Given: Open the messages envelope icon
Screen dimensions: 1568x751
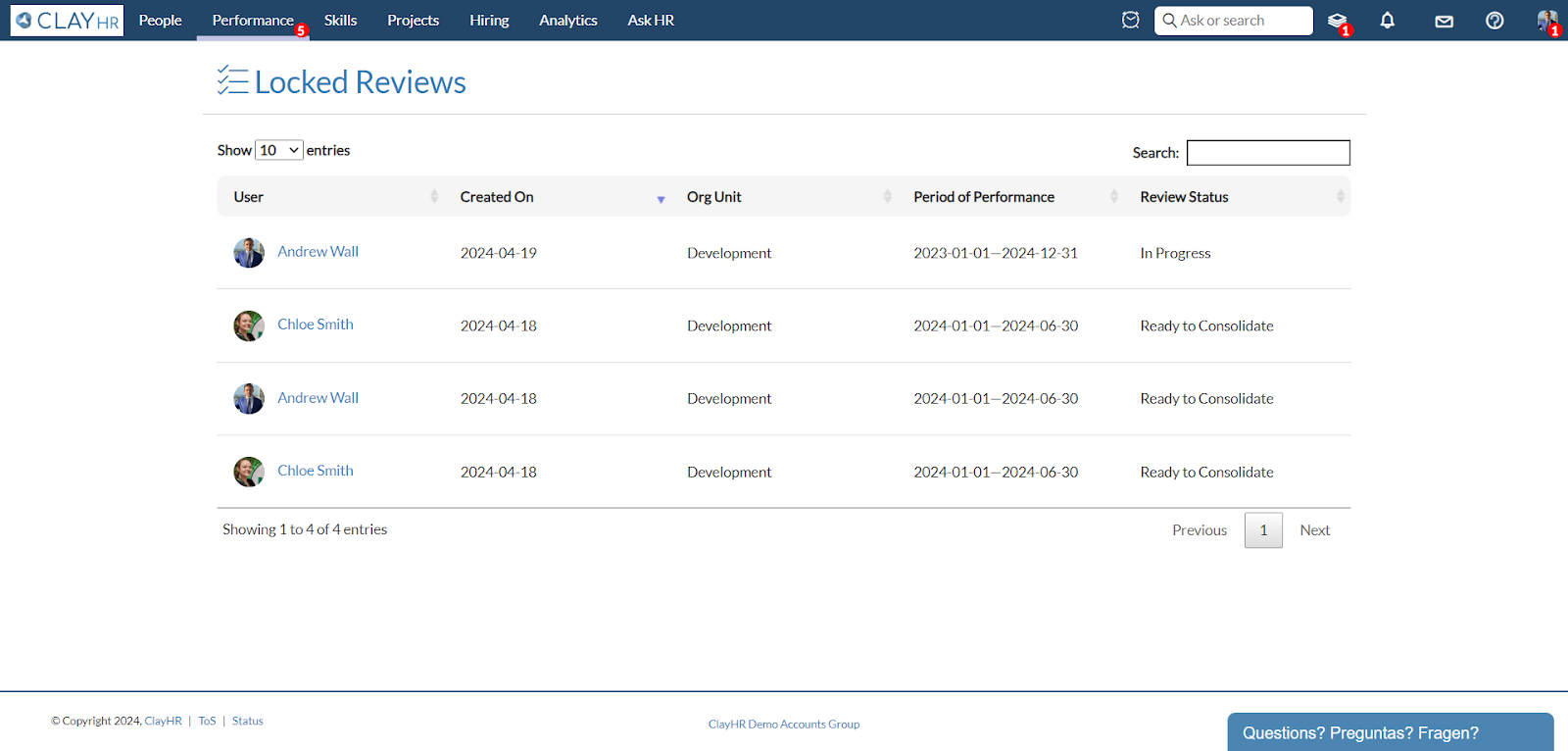Looking at the screenshot, I should click(x=1444, y=21).
